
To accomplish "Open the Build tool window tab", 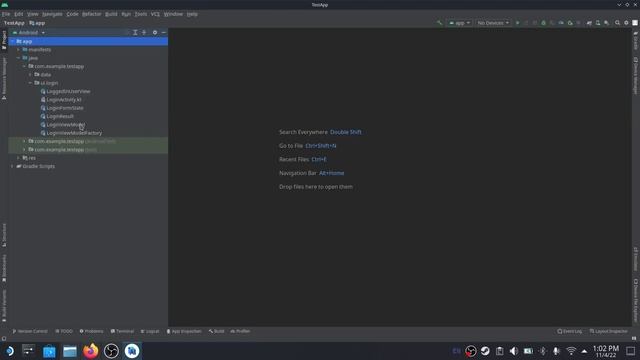I will coord(216,331).
